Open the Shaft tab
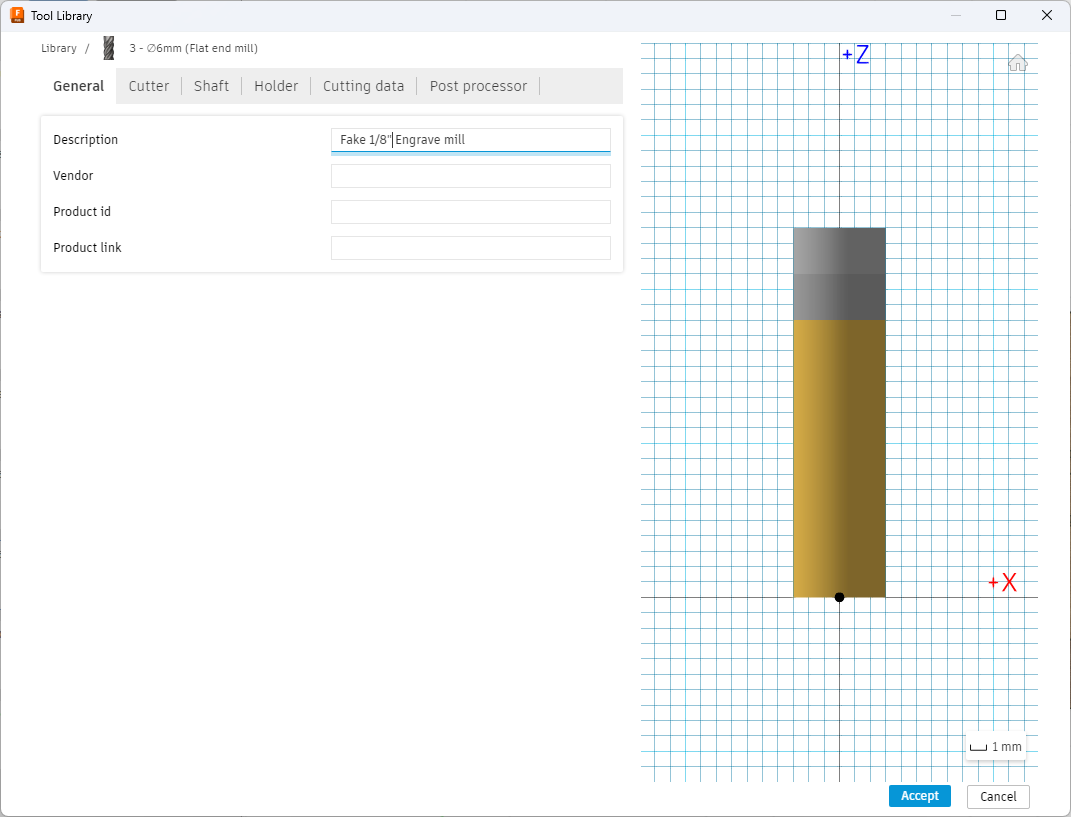 [x=211, y=86]
